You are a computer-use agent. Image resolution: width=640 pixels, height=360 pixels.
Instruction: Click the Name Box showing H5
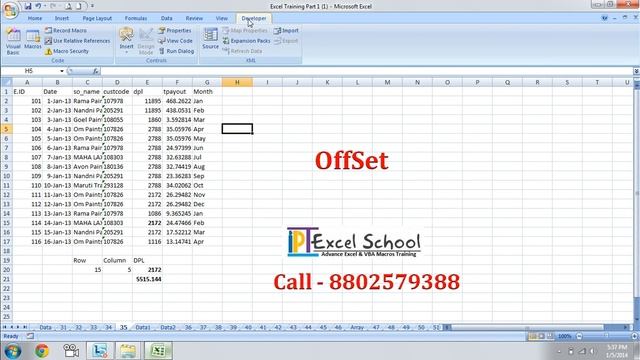pyautogui.click(x=30, y=71)
